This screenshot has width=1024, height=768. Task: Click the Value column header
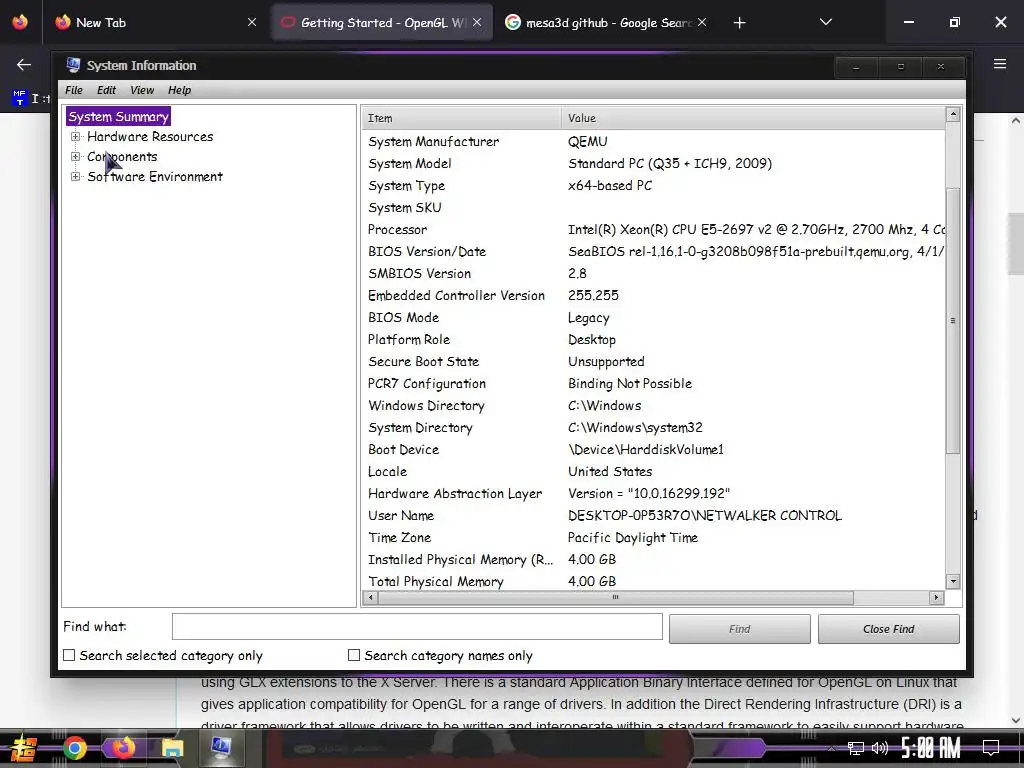753,118
